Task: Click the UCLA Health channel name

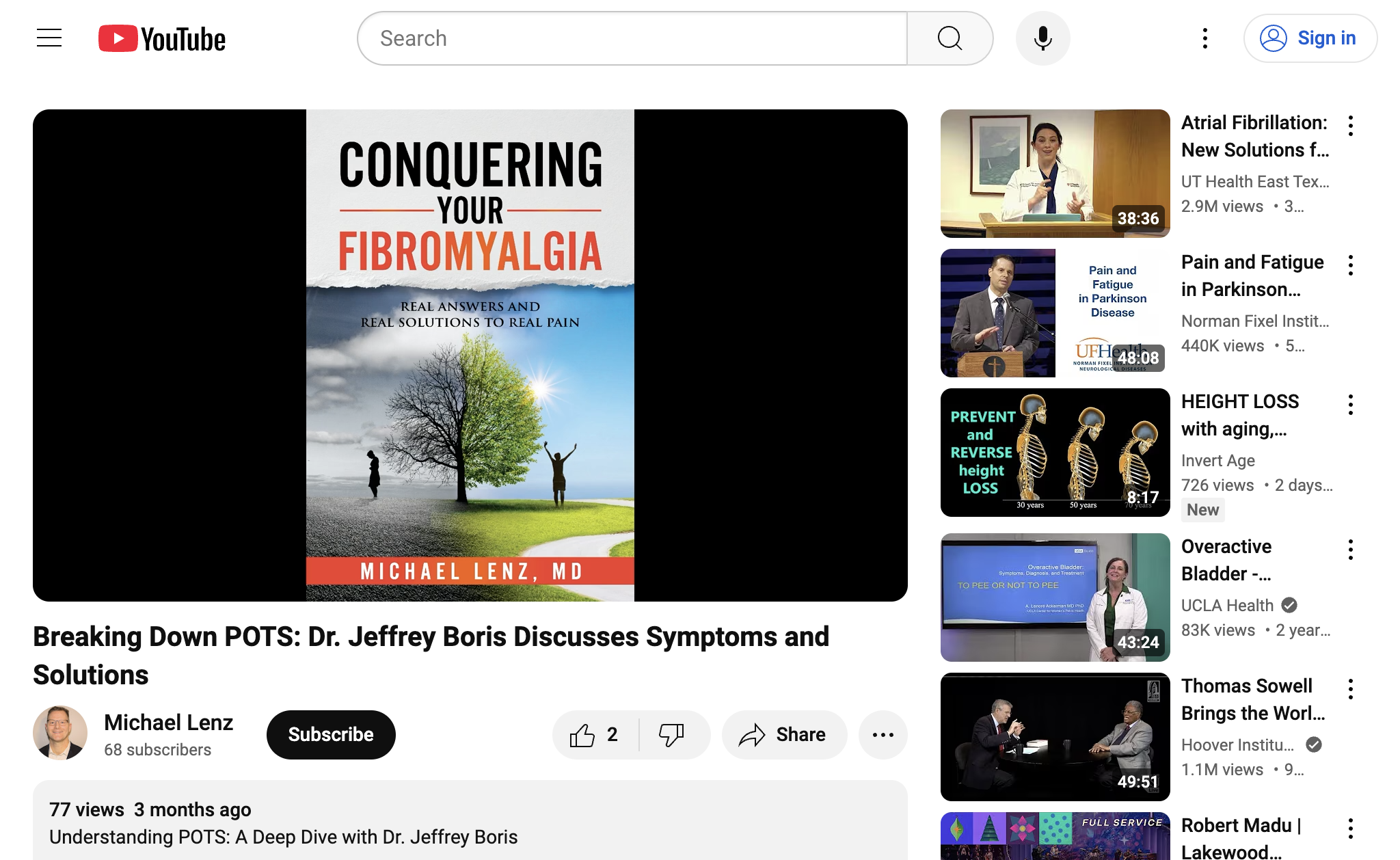Action: click(x=1227, y=605)
